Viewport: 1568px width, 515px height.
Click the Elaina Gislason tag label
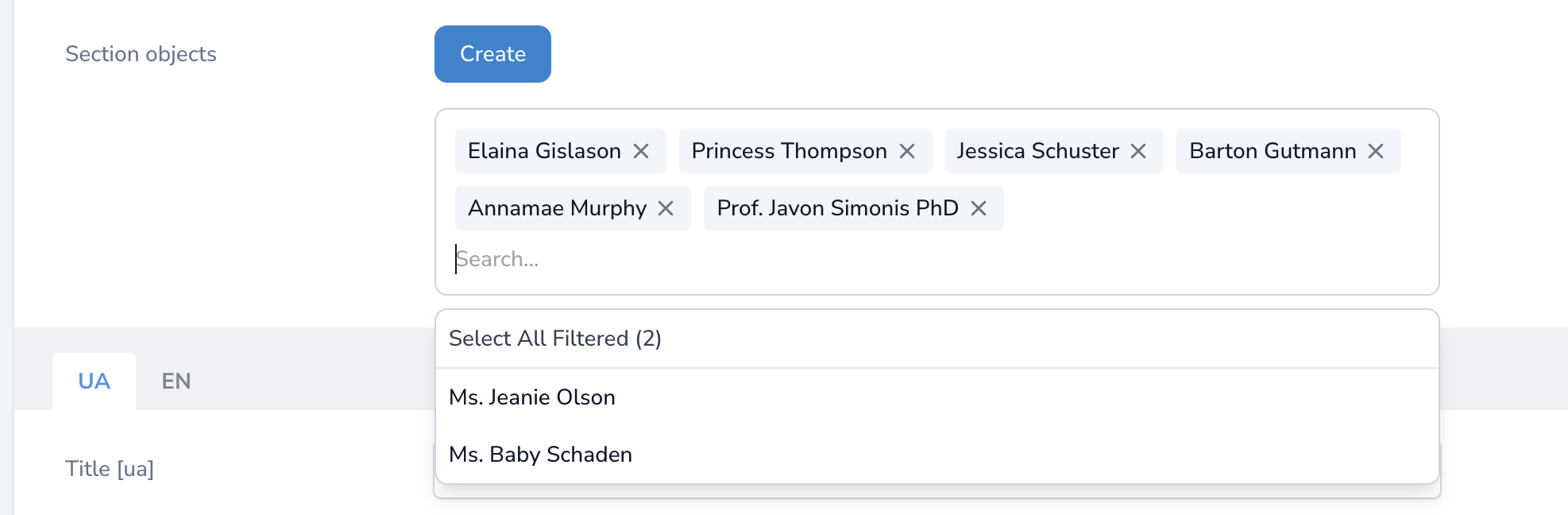[x=544, y=151]
